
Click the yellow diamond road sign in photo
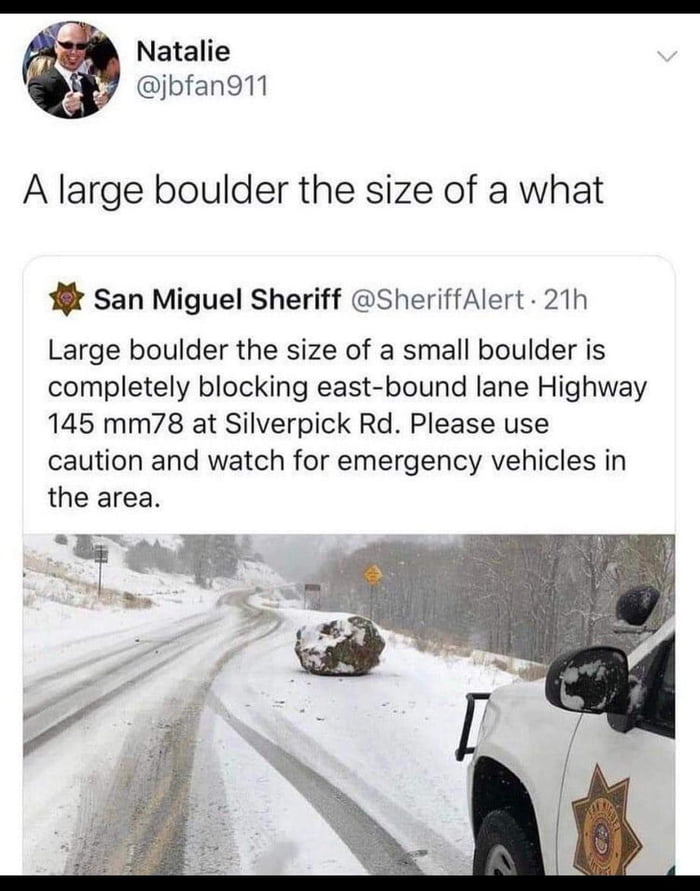pos(373,575)
